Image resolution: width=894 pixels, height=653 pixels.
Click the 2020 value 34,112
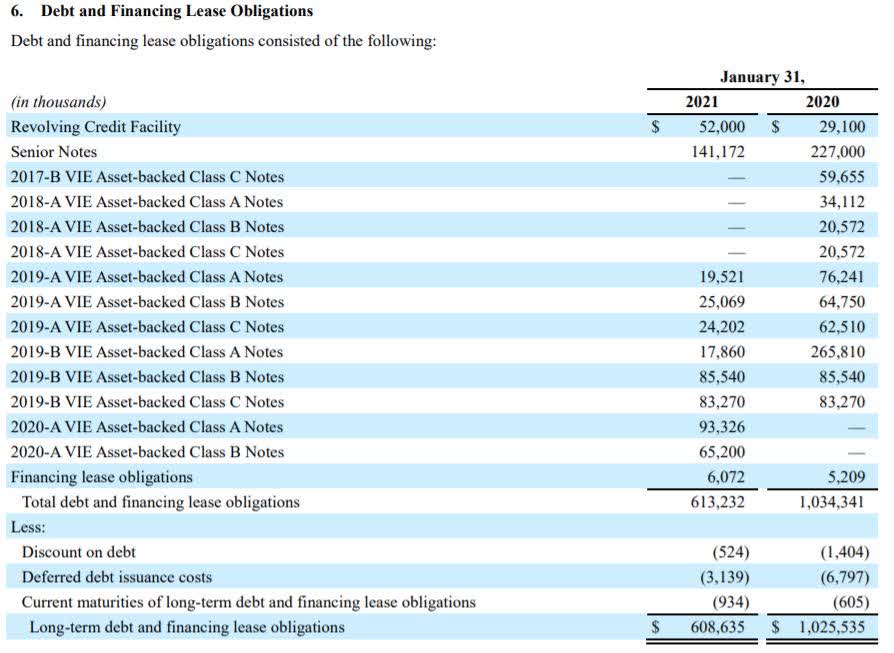(x=841, y=202)
